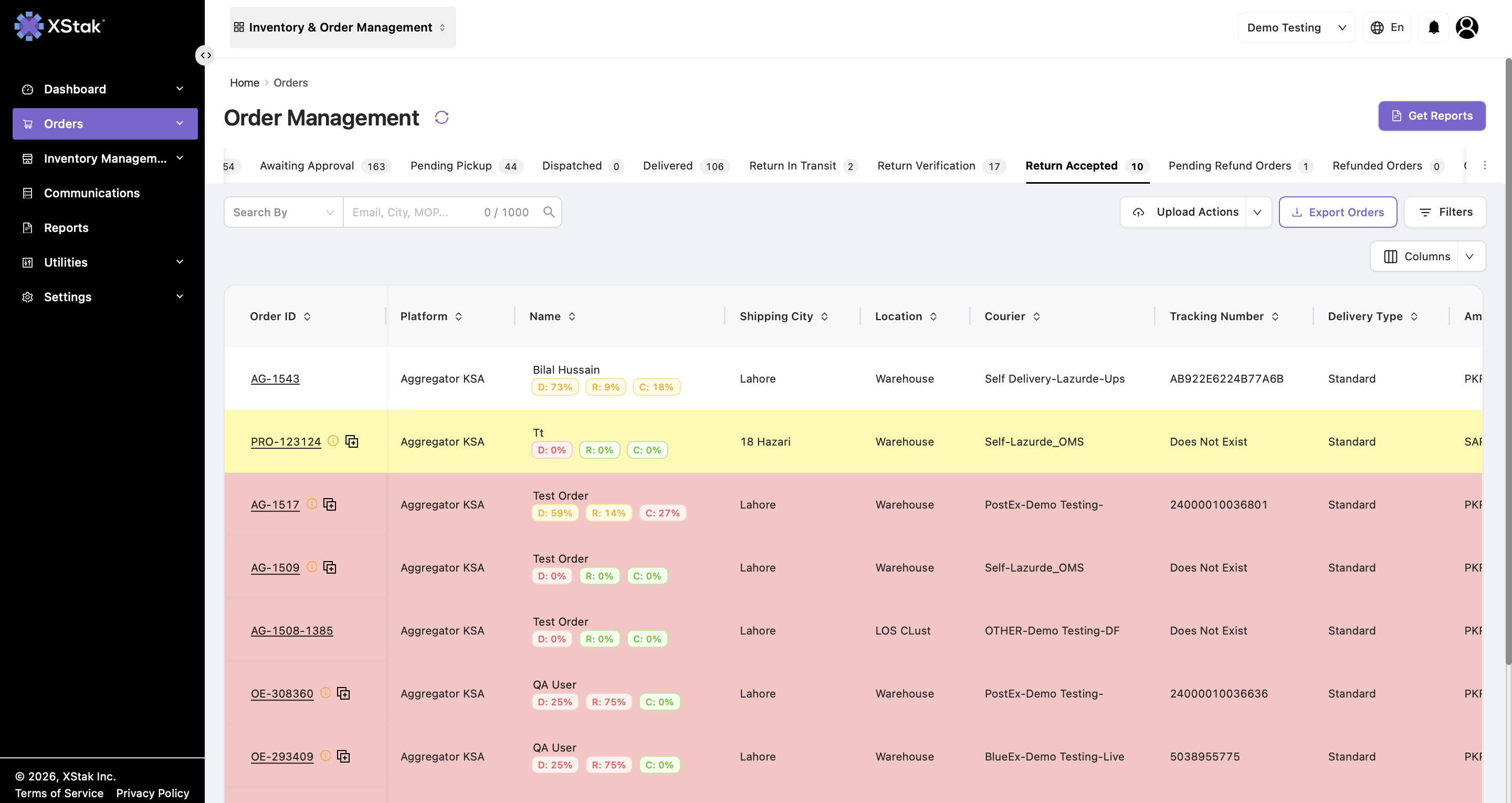This screenshot has width=1512, height=803.
Task: Open order AG-1508-1385 link
Action: 292,630
